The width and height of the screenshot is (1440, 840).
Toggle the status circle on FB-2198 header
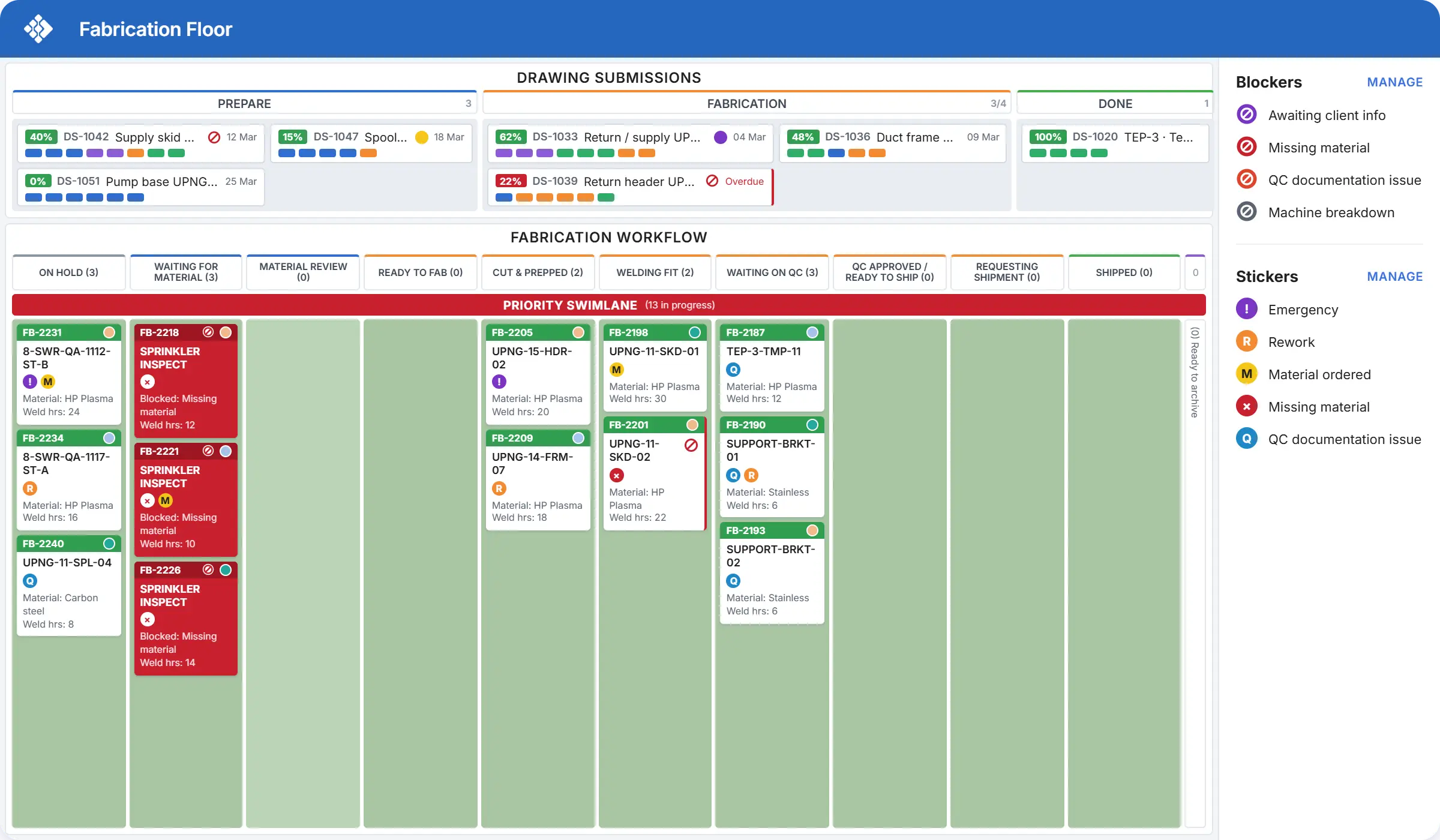(x=695, y=332)
